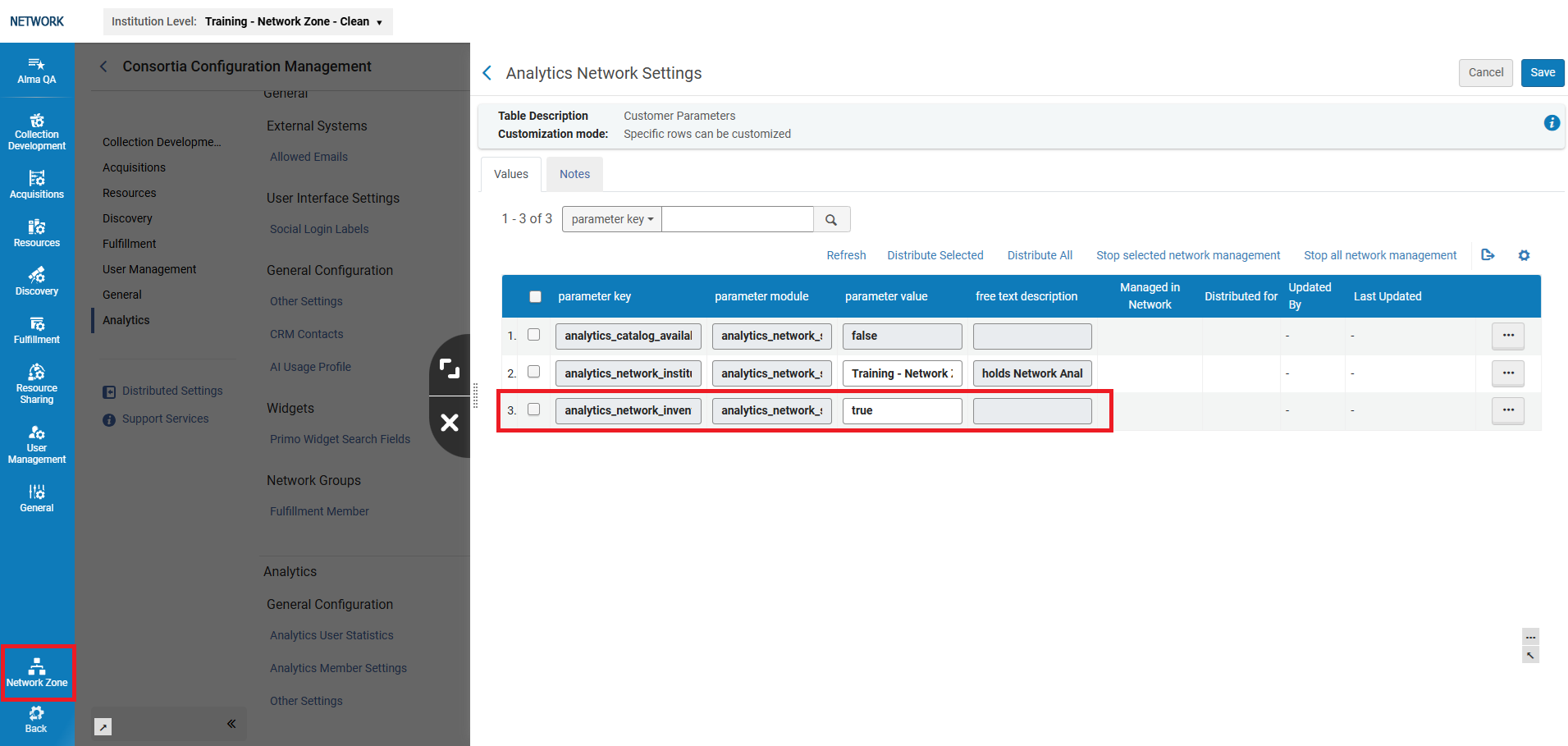Screen dimensions: 1568x746
Task: Click Distribute All
Action: pos(1040,255)
